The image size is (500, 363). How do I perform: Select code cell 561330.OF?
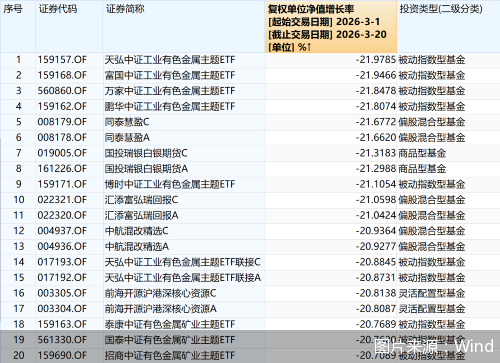(62, 340)
